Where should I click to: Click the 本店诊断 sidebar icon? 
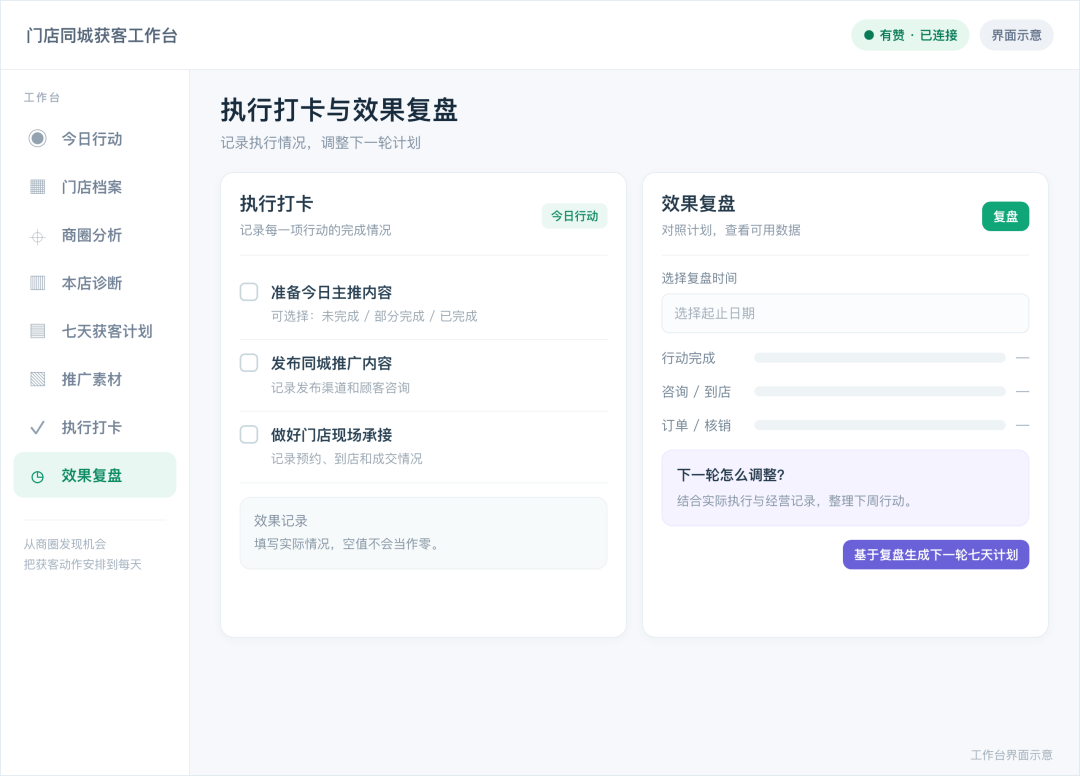pyautogui.click(x=38, y=283)
